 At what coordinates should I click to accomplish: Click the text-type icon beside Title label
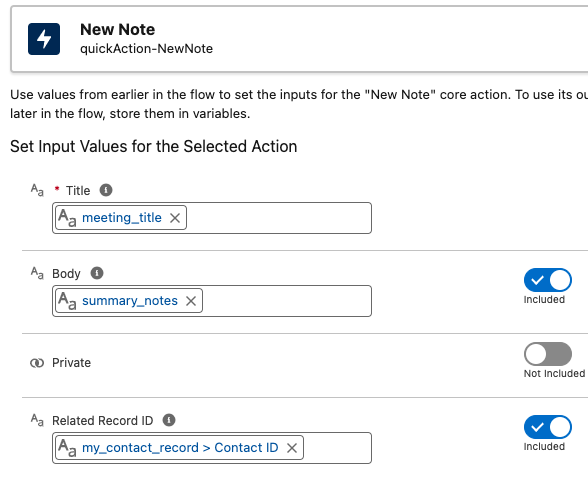tap(37, 190)
